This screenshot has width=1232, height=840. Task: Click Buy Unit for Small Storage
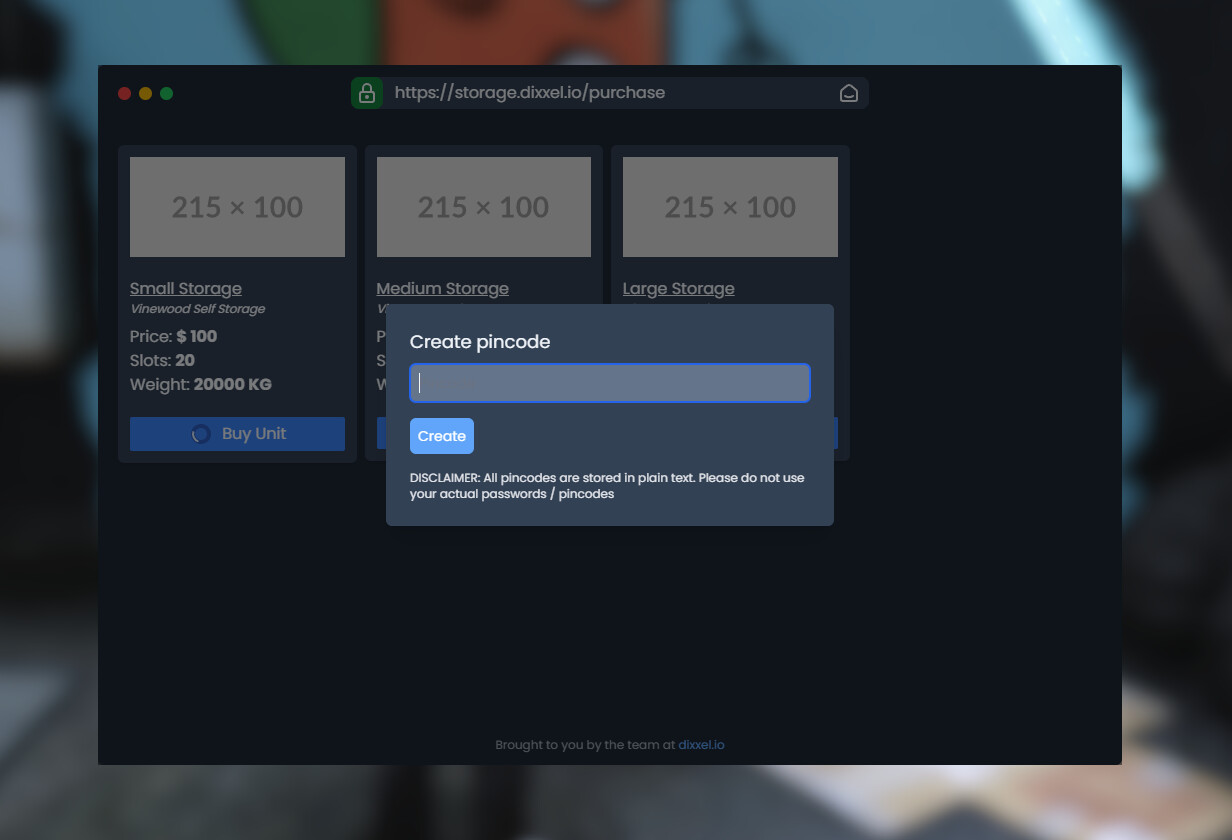tap(237, 434)
